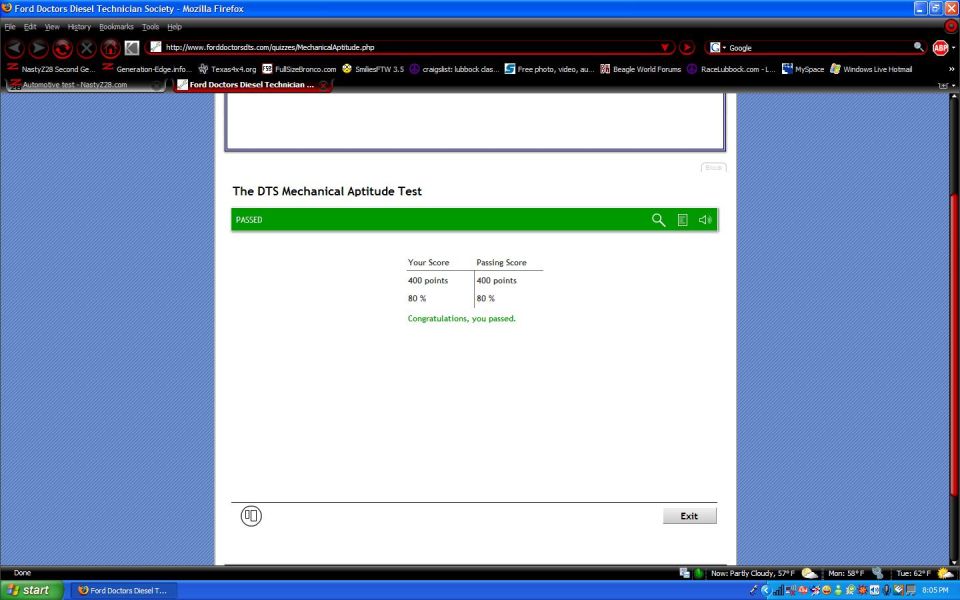960x600 pixels.
Task: Expand the bookmarks toolbar overflow chevron
Action: tap(951, 69)
